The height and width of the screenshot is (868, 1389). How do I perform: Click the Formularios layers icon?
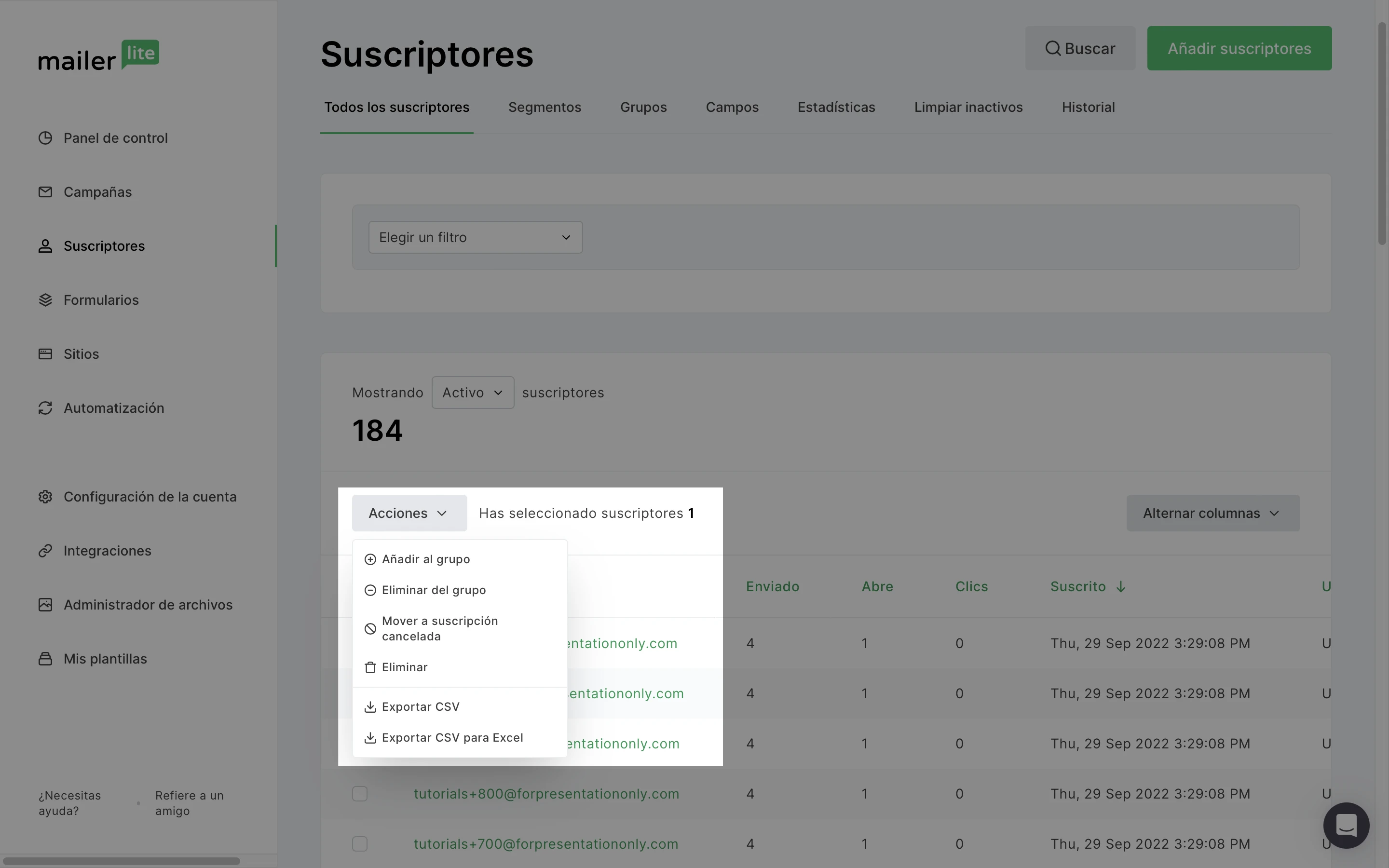point(45,300)
